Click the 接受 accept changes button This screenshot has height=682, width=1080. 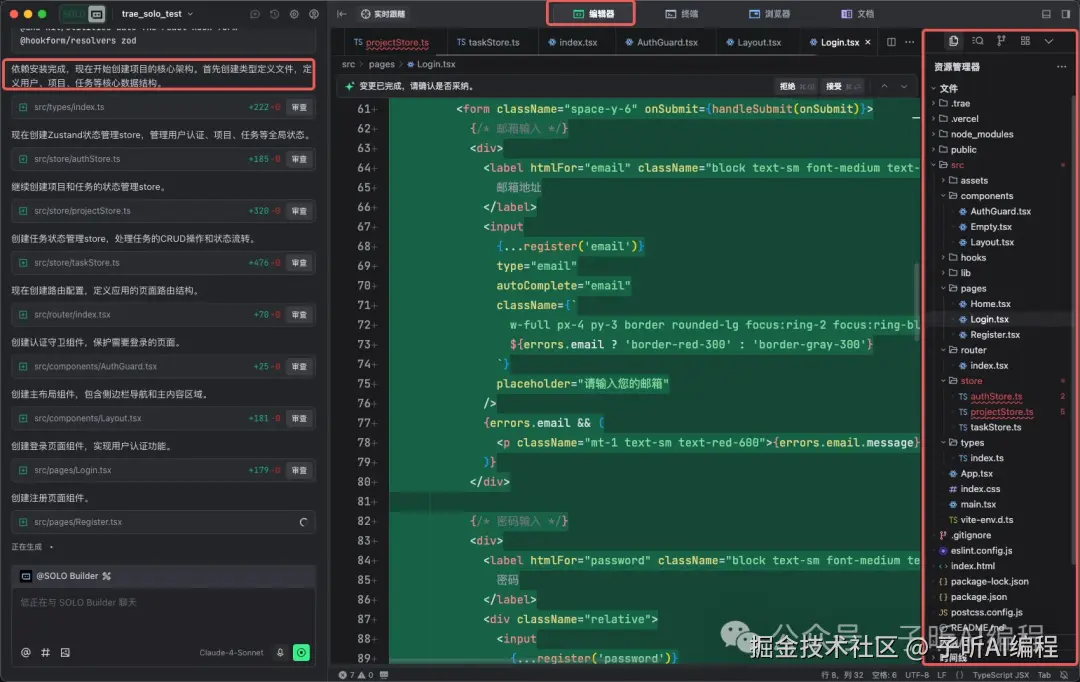click(844, 86)
